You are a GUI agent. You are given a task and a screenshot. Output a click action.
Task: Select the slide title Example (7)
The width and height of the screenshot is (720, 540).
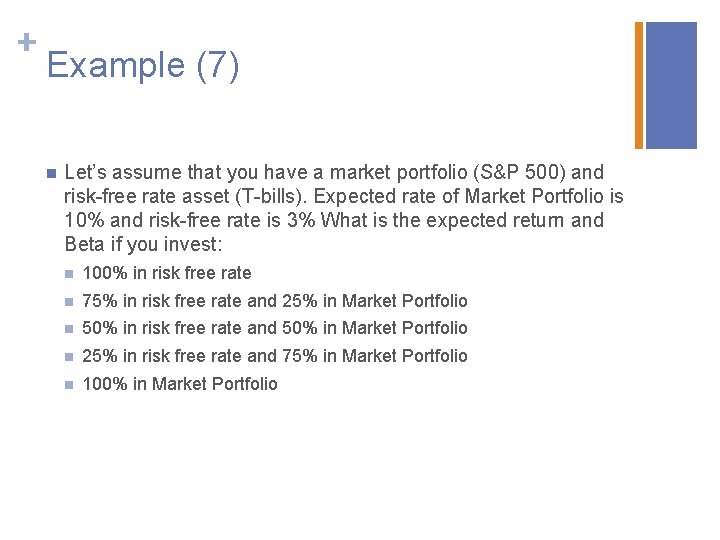coord(143,66)
